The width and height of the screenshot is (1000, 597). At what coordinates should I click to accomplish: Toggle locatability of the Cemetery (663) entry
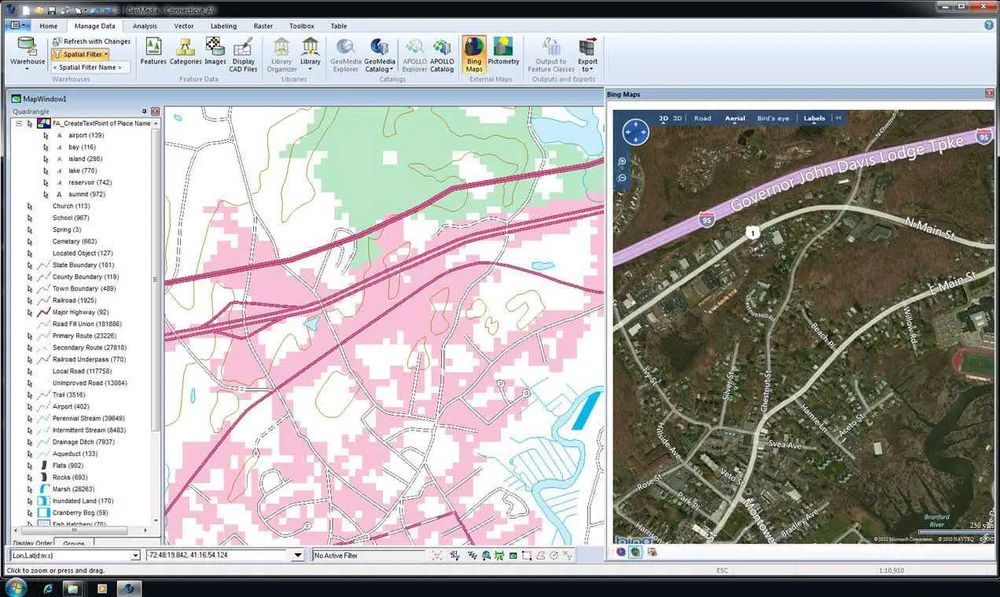tap(29, 242)
